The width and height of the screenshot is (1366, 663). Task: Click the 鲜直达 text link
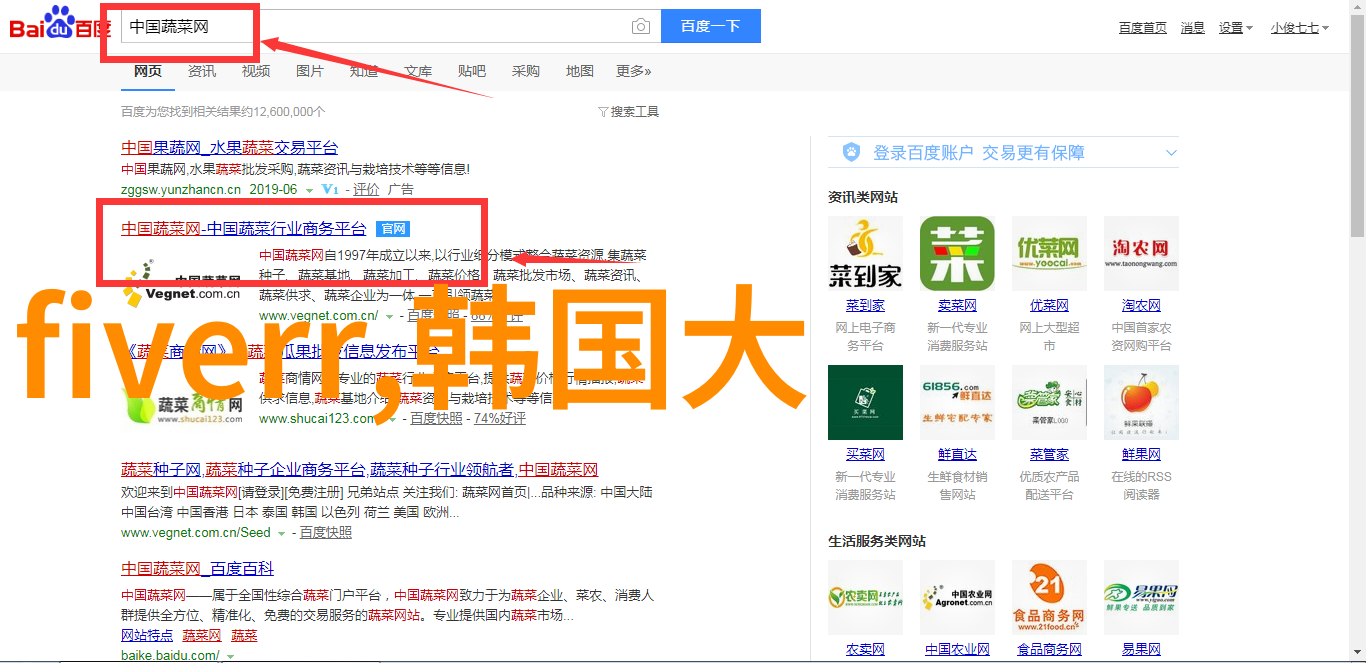pos(957,455)
